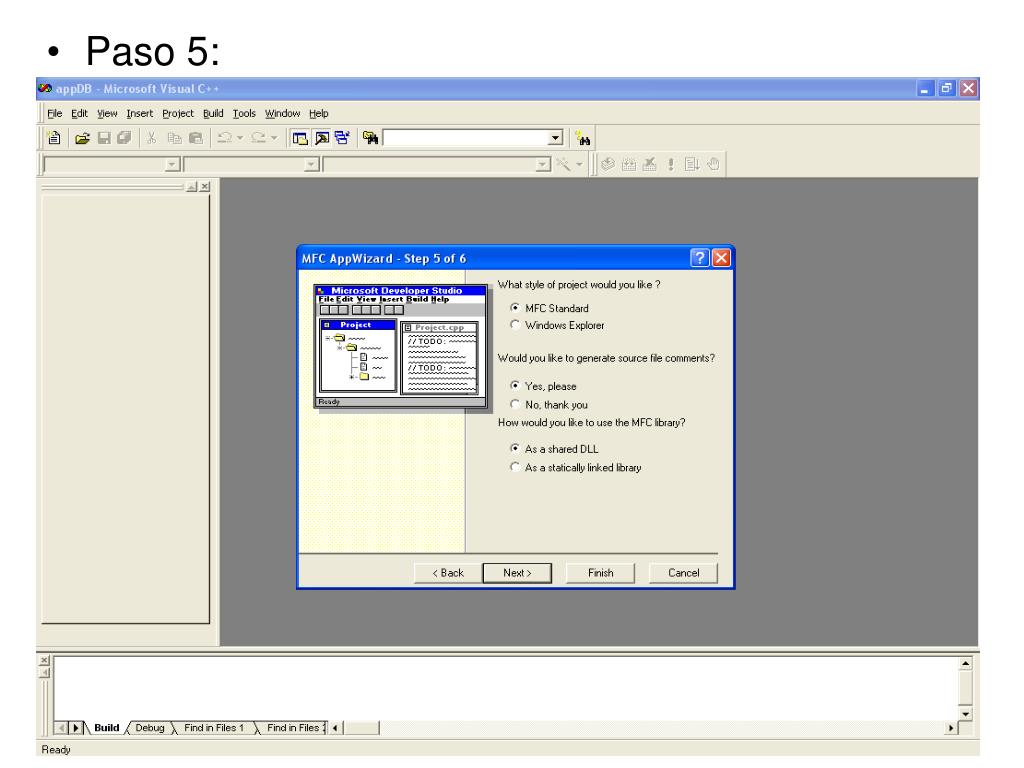Click the WizardBar actions wand icon

pos(562,164)
